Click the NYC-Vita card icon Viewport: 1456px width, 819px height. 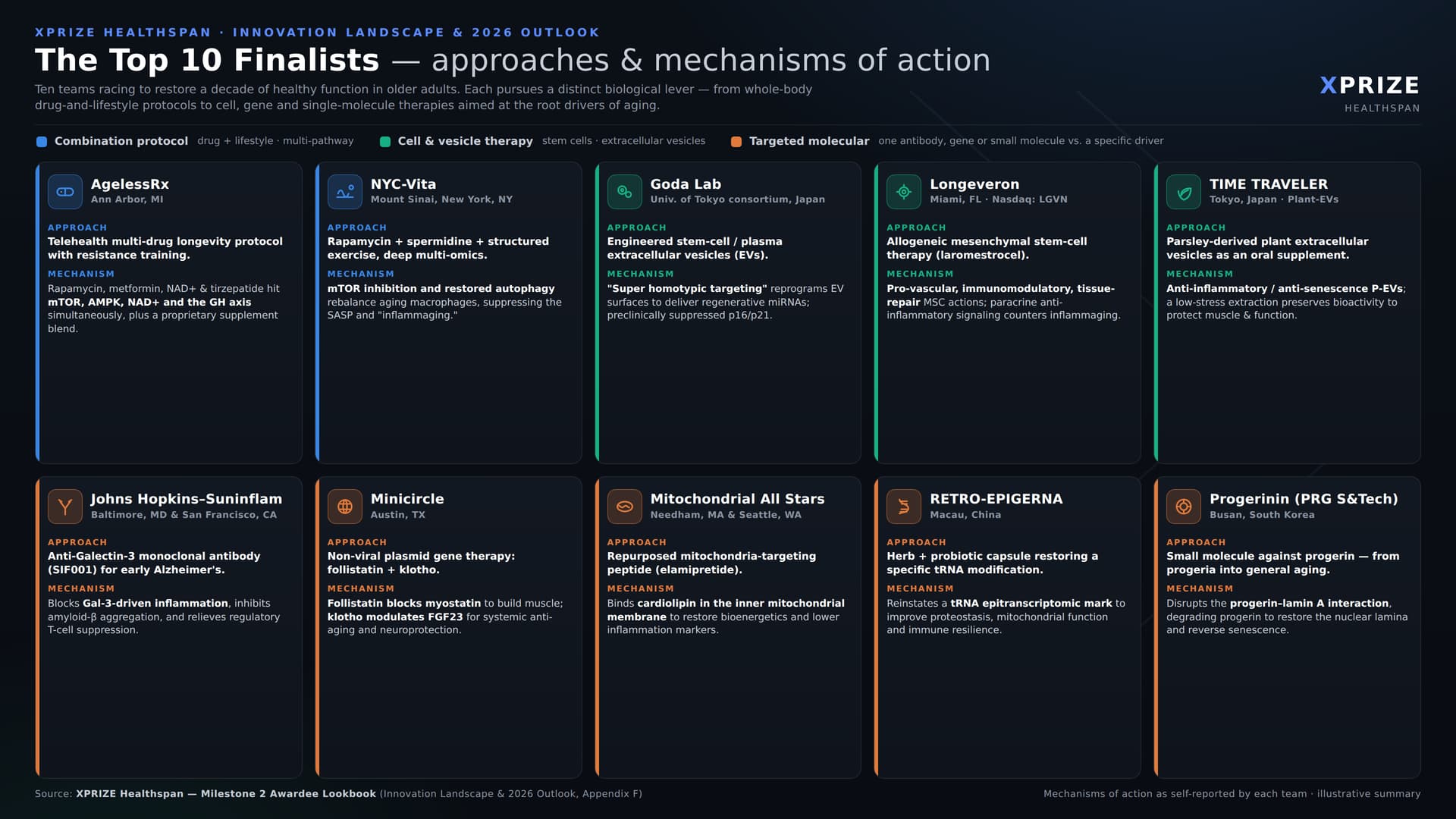click(345, 192)
